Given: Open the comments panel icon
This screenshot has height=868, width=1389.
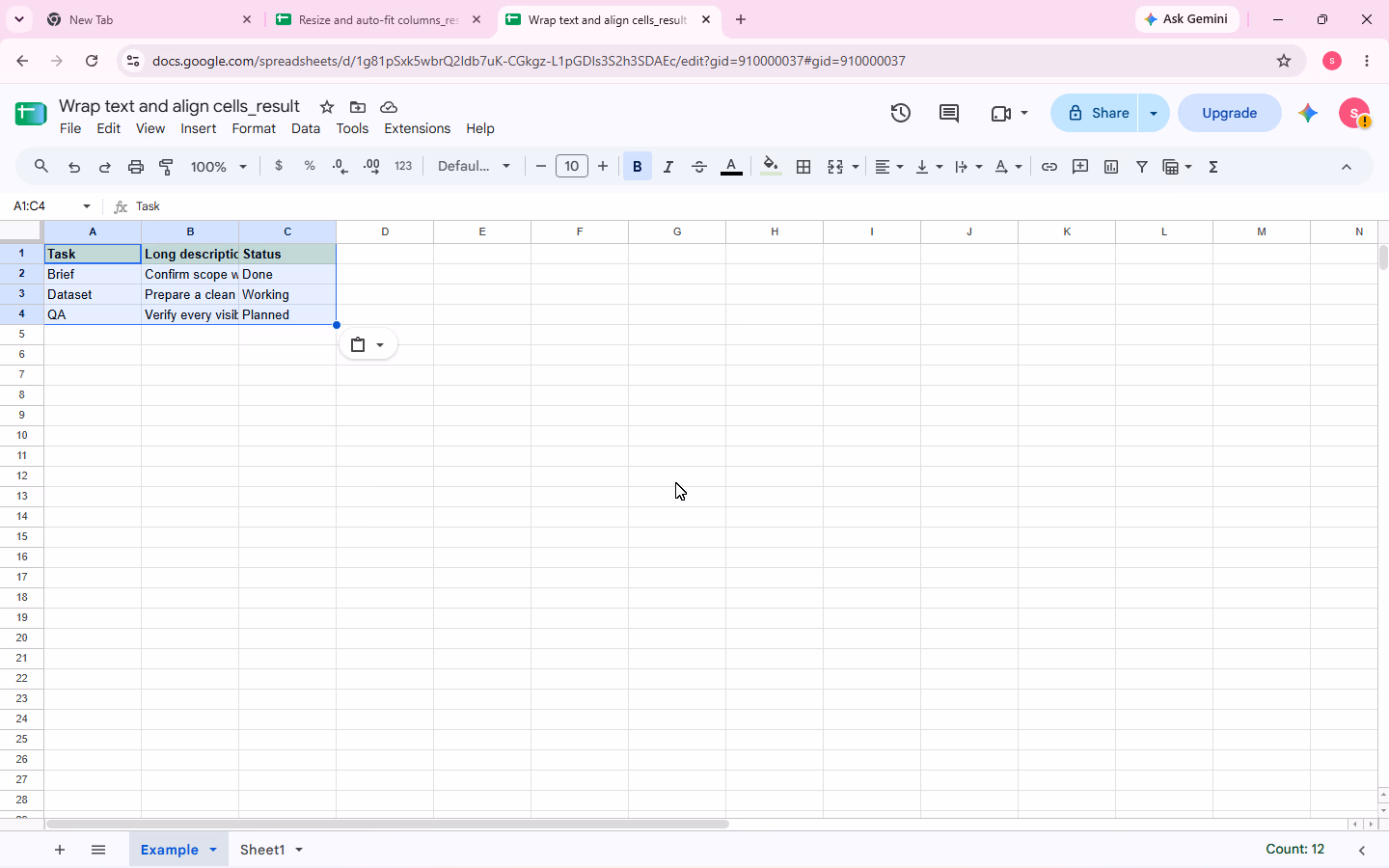Looking at the screenshot, I should point(949,113).
